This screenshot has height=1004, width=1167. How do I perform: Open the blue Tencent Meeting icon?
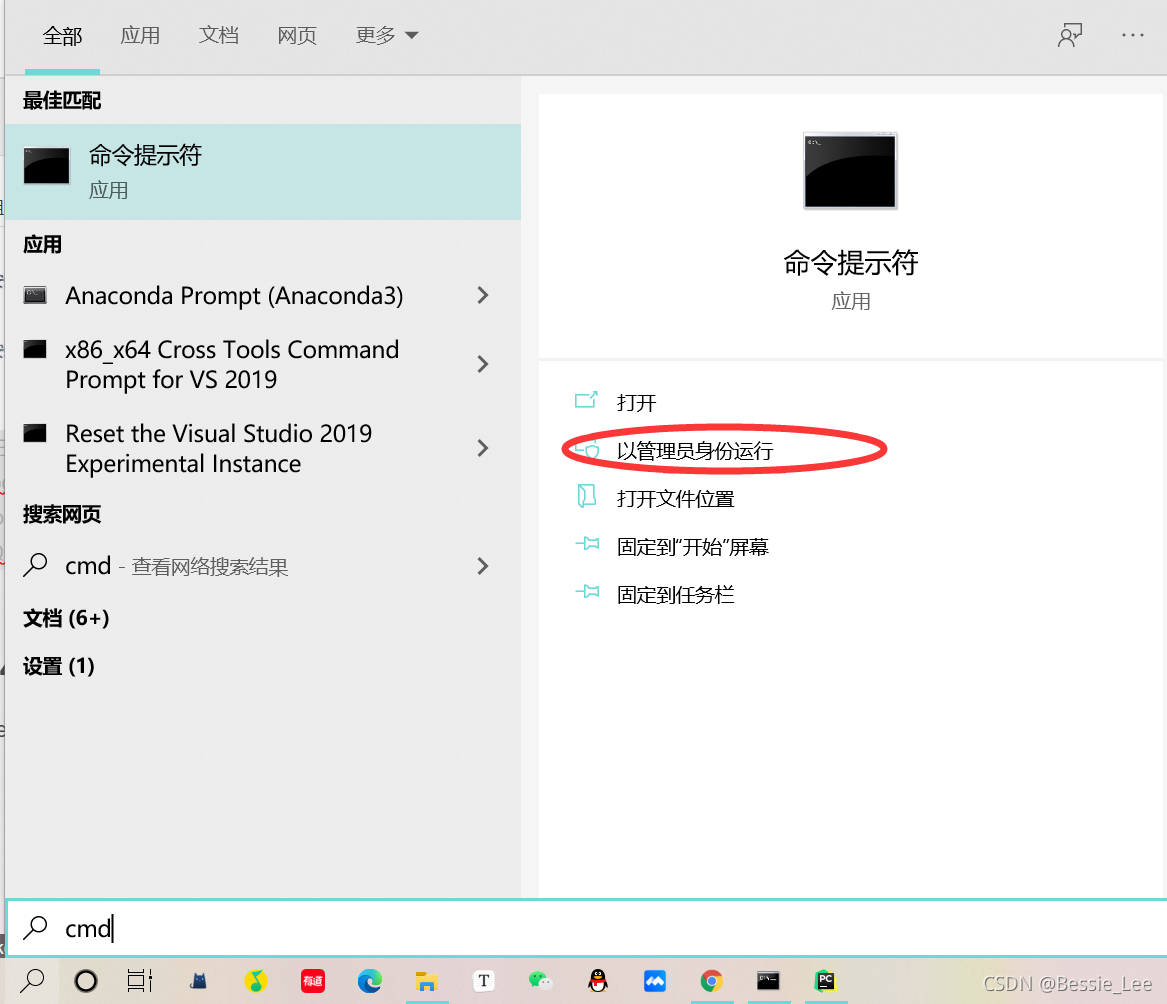[x=655, y=981]
